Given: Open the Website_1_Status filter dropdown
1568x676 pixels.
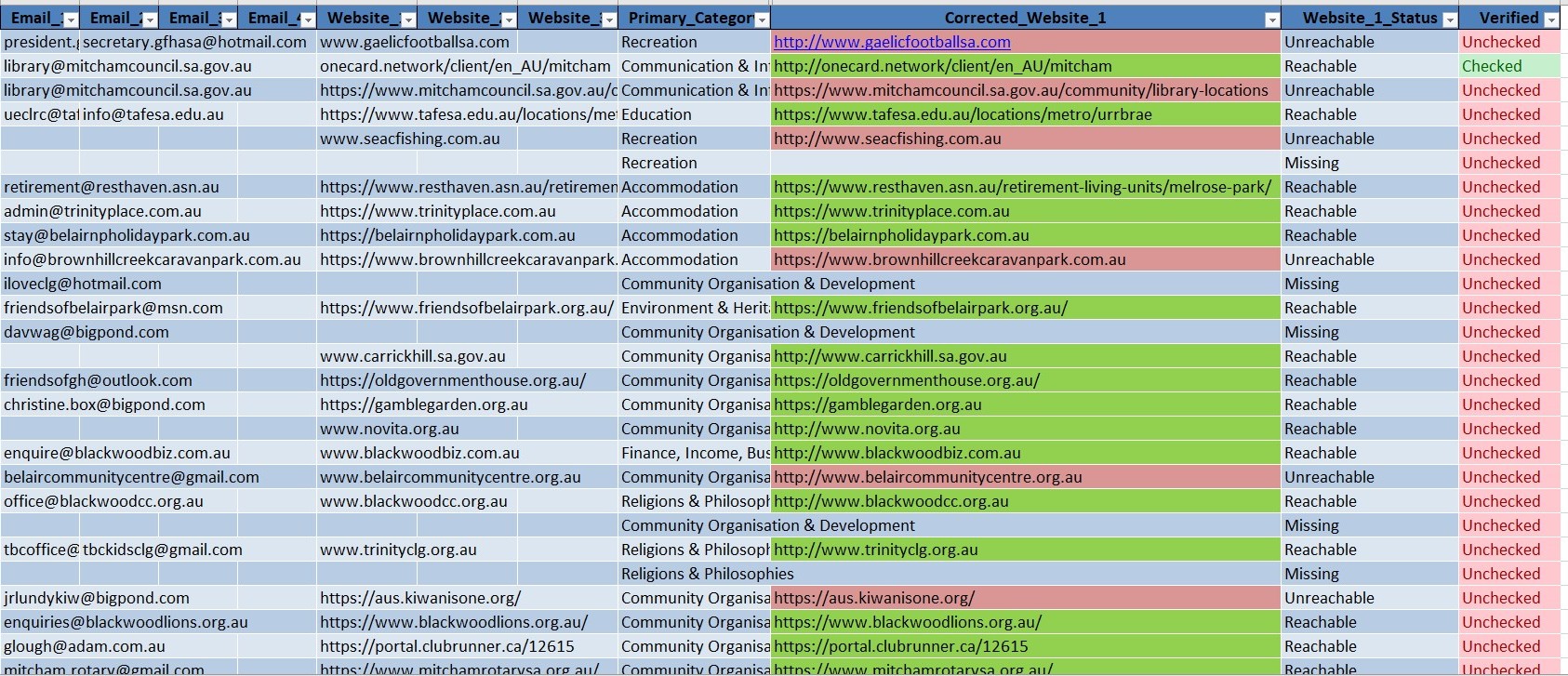Looking at the screenshot, I should (x=1449, y=19).
